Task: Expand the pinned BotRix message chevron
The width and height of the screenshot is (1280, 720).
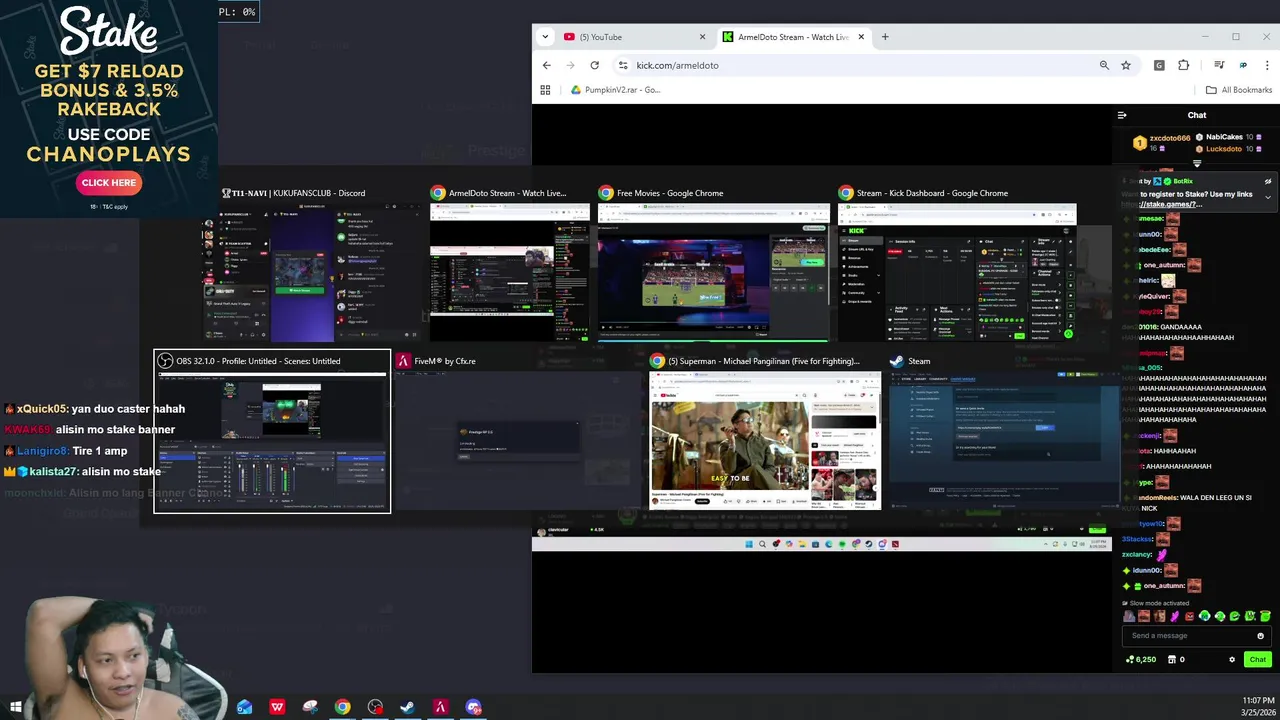Action: coord(1268,197)
